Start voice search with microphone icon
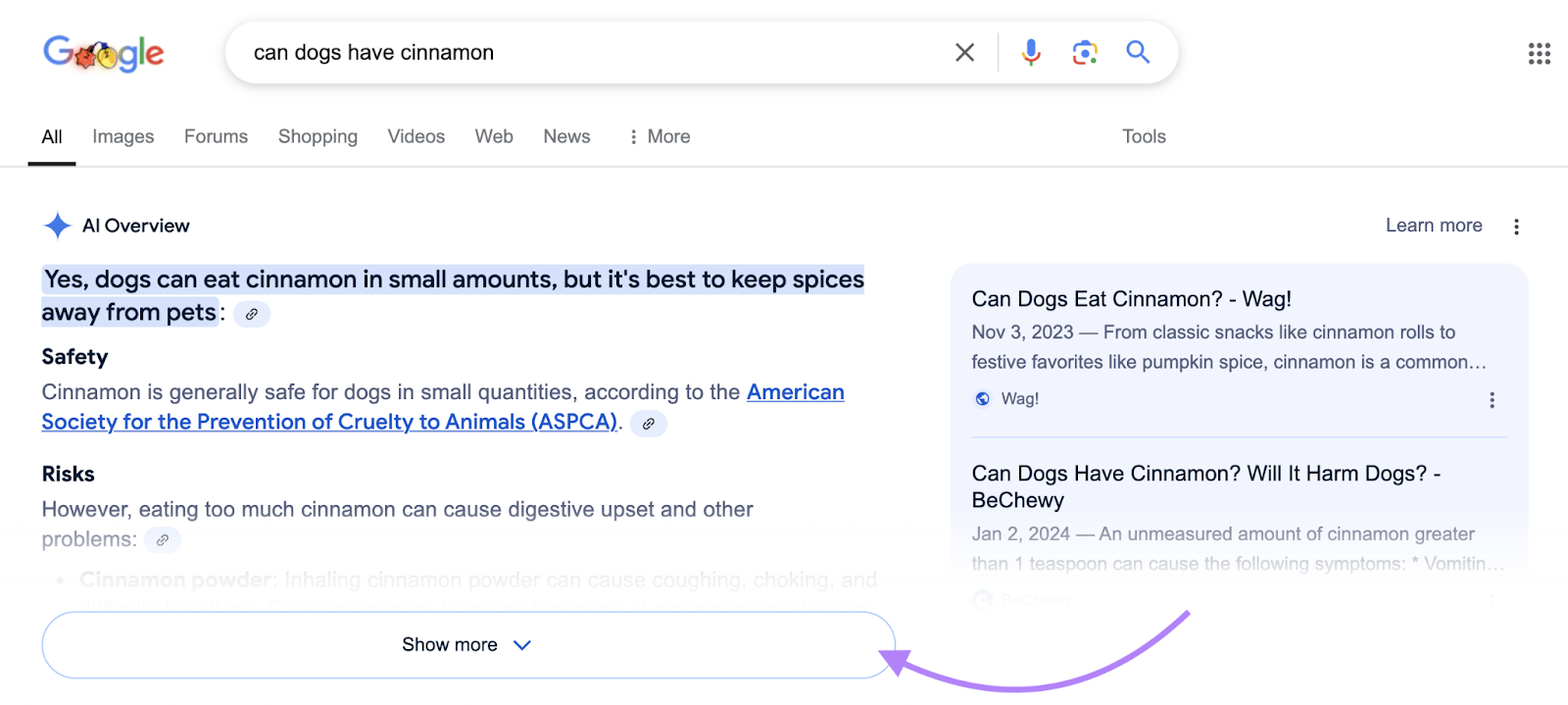Viewport: 1568px width, 705px height. [x=1030, y=53]
